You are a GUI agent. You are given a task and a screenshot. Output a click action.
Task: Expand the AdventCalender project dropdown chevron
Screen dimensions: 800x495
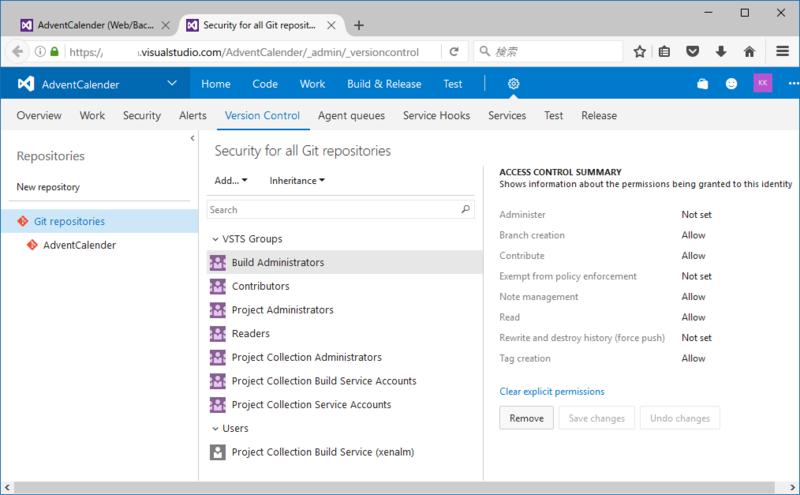(172, 83)
